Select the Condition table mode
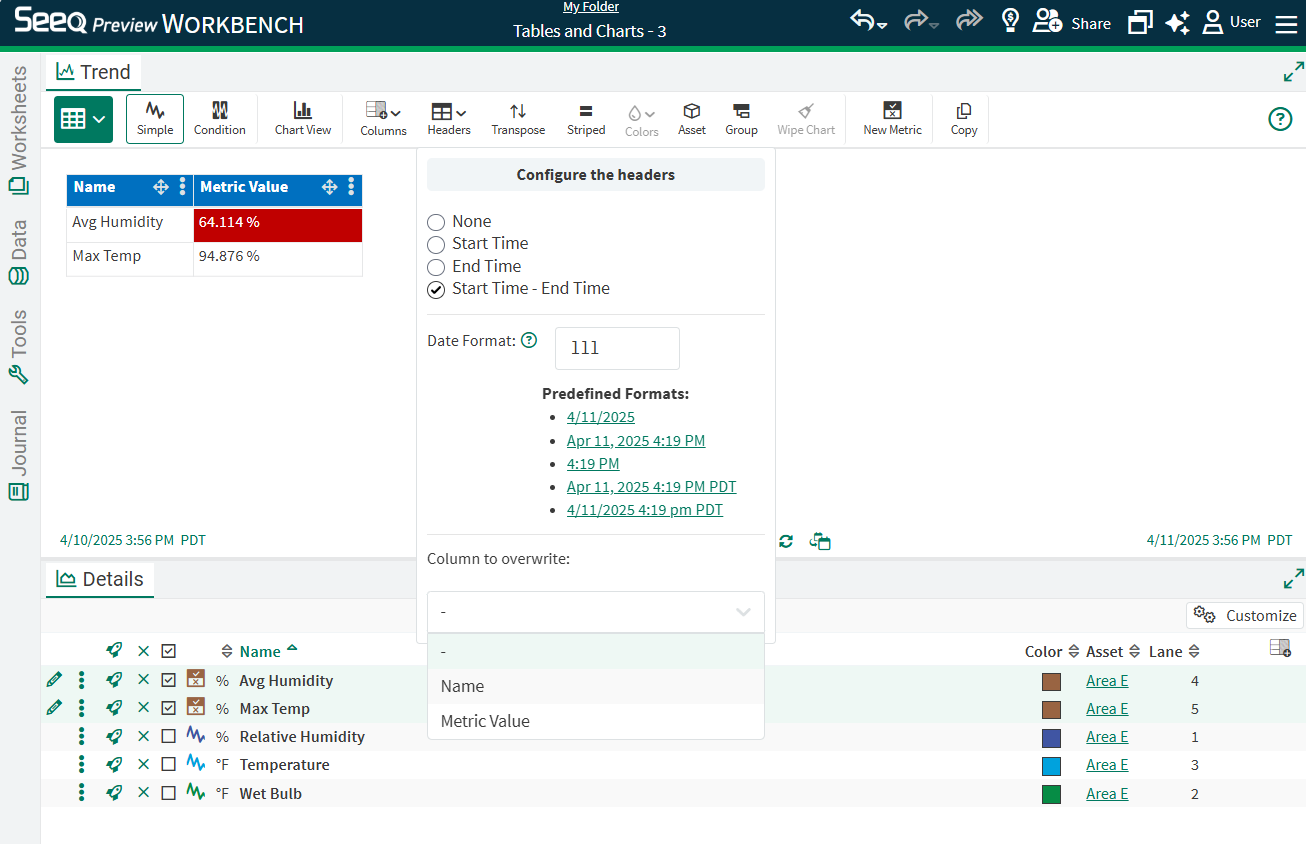The height and width of the screenshot is (844, 1306). tap(220, 118)
